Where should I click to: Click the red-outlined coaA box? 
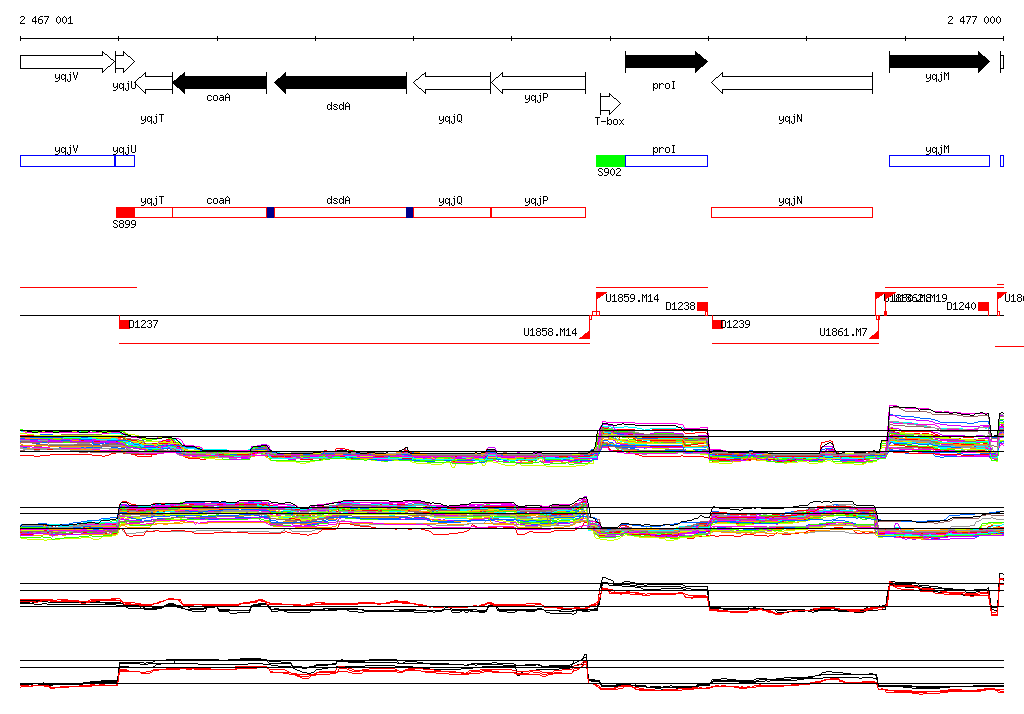[219, 212]
